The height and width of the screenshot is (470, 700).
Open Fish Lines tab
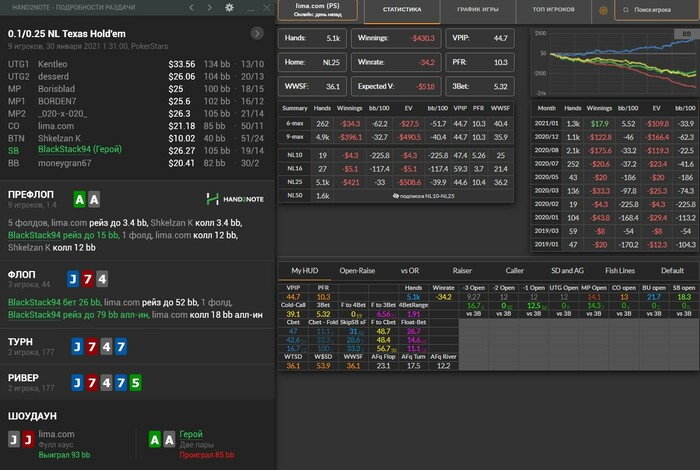pos(620,270)
